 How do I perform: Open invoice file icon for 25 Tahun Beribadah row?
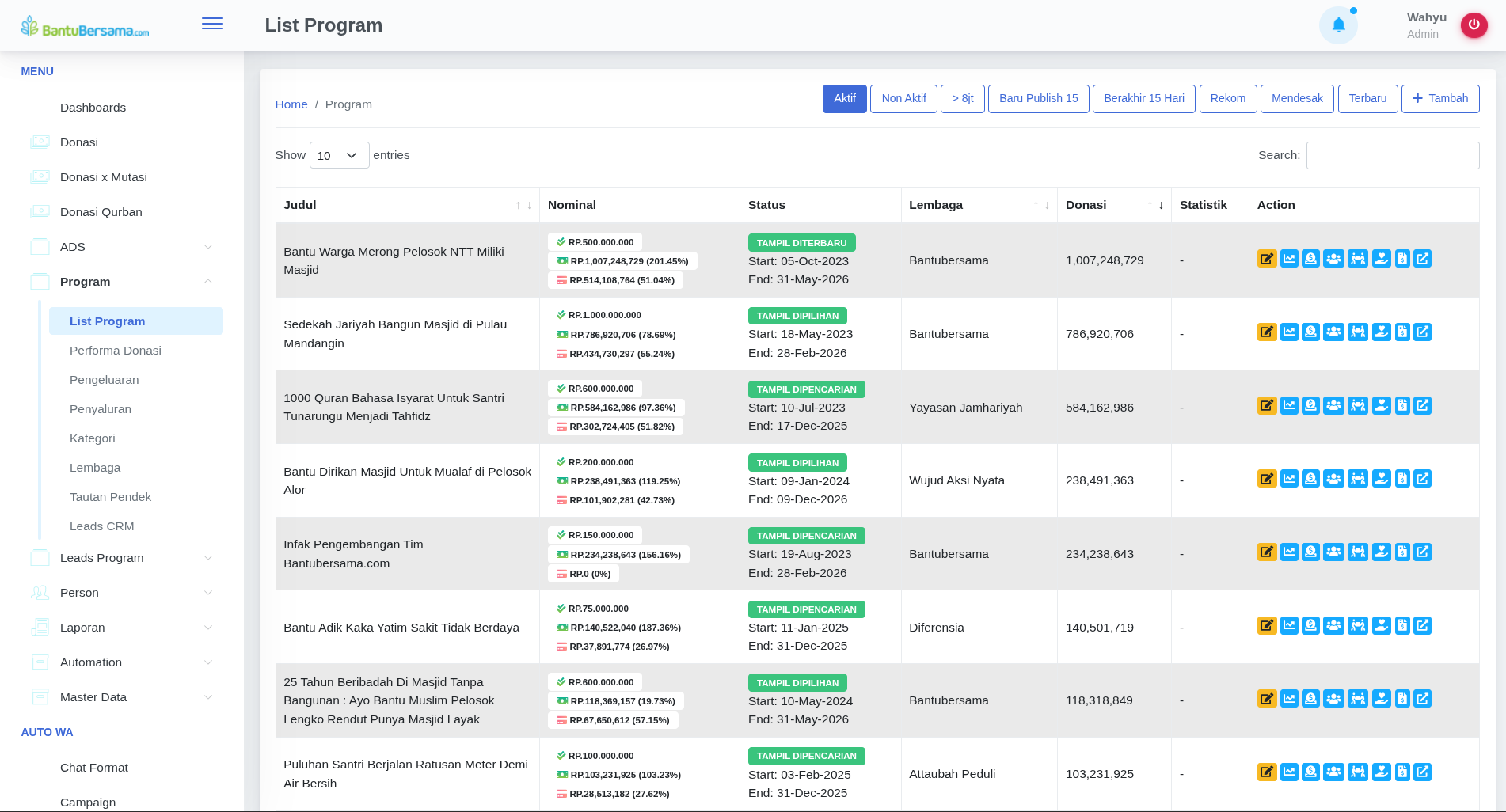[1402, 699]
